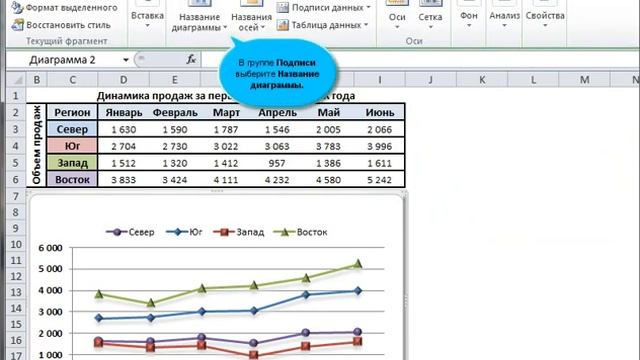
Task: Click the Восстановить стиль icon
Action: pos(18,25)
